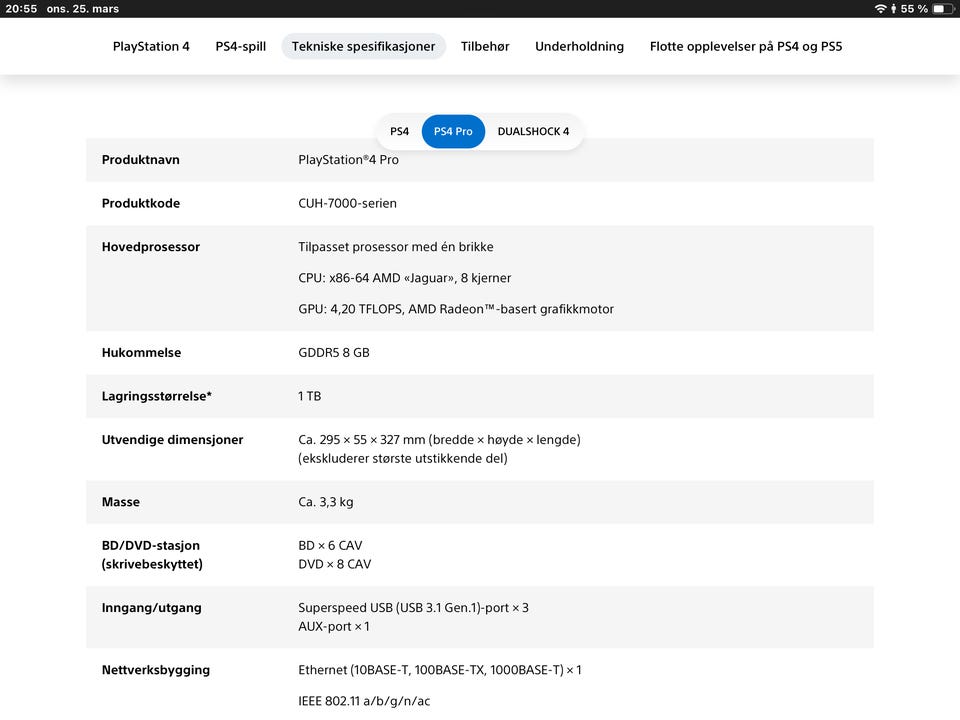Image resolution: width=960 pixels, height=720 pixels.
Task: Click the Produktkode label
Action: point(141,203)
